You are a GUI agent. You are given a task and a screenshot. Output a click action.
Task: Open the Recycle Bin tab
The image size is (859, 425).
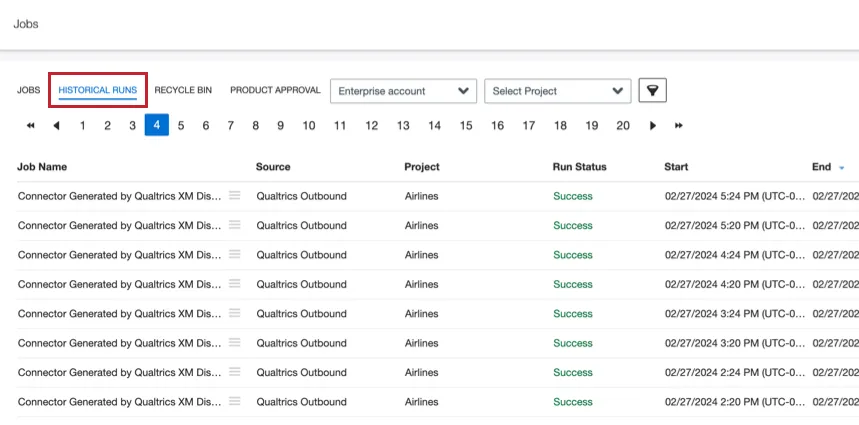pyautogui.click(x=183, y=90)
